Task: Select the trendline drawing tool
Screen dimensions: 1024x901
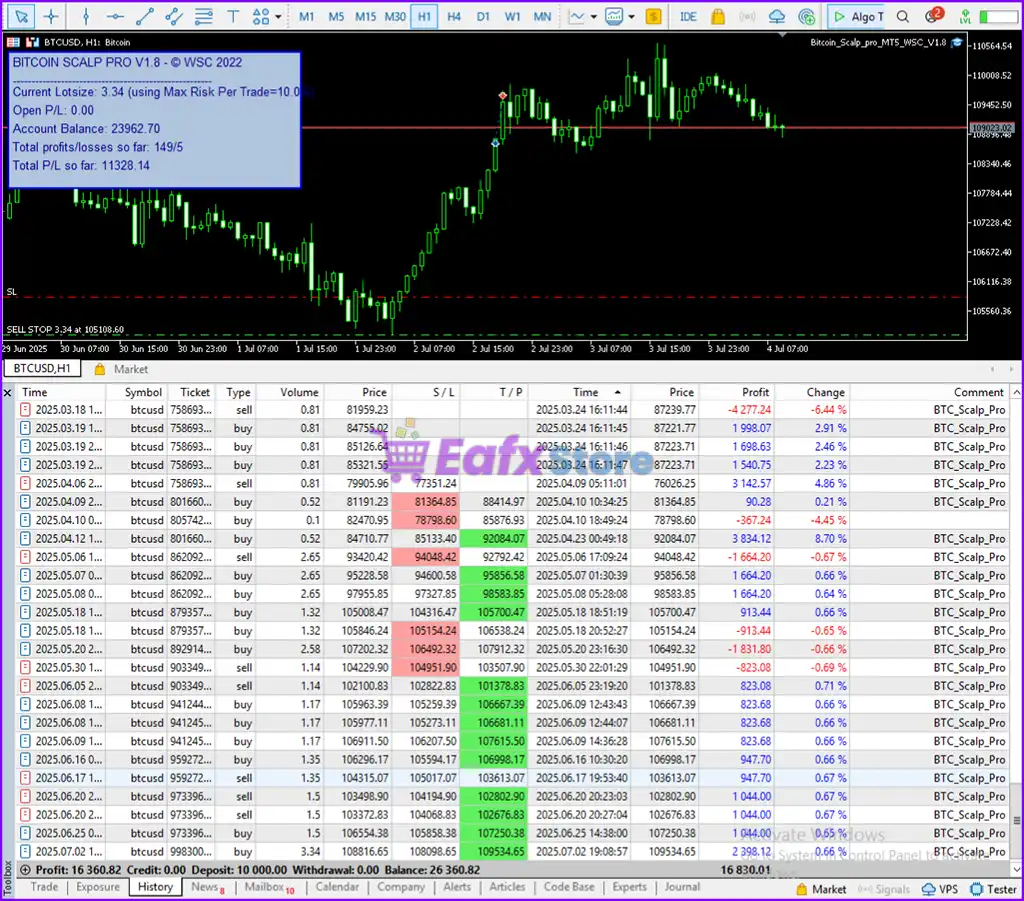Action: [x=144, y=16]
